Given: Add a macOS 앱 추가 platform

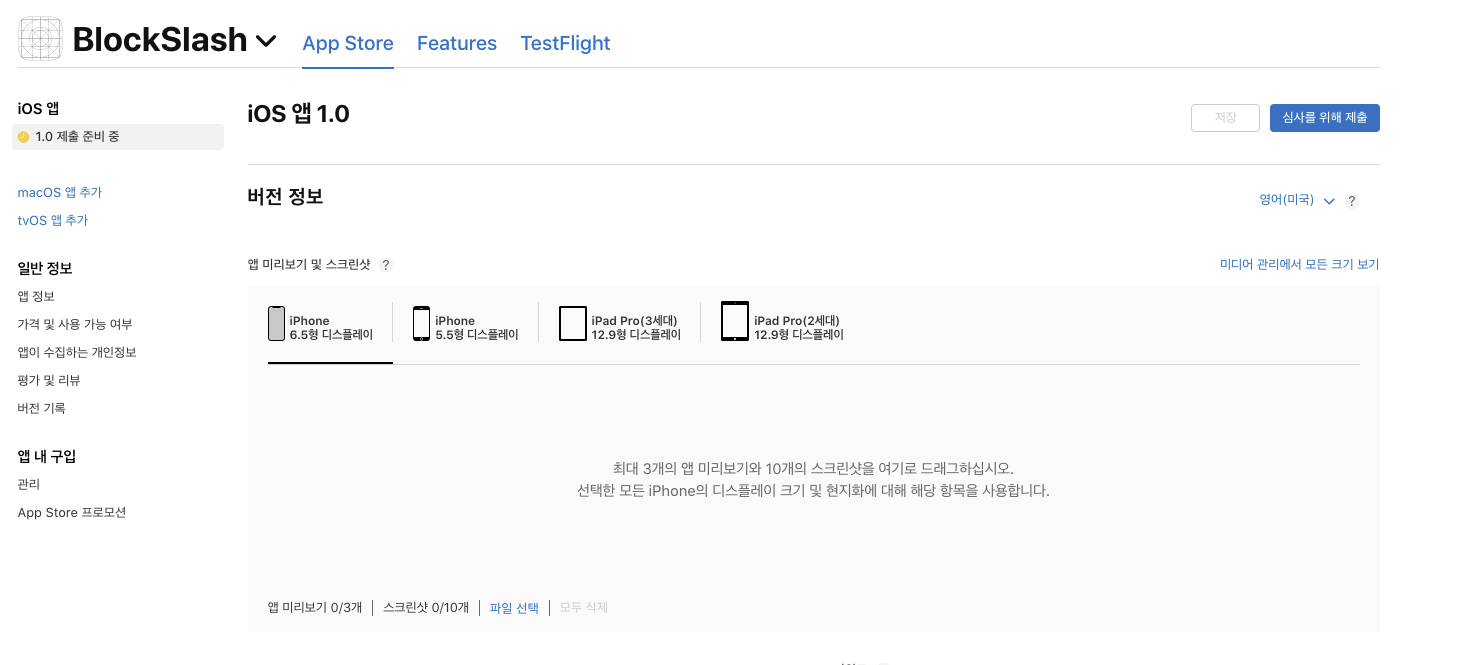Looking at the screenshot, I should point(60,192).
